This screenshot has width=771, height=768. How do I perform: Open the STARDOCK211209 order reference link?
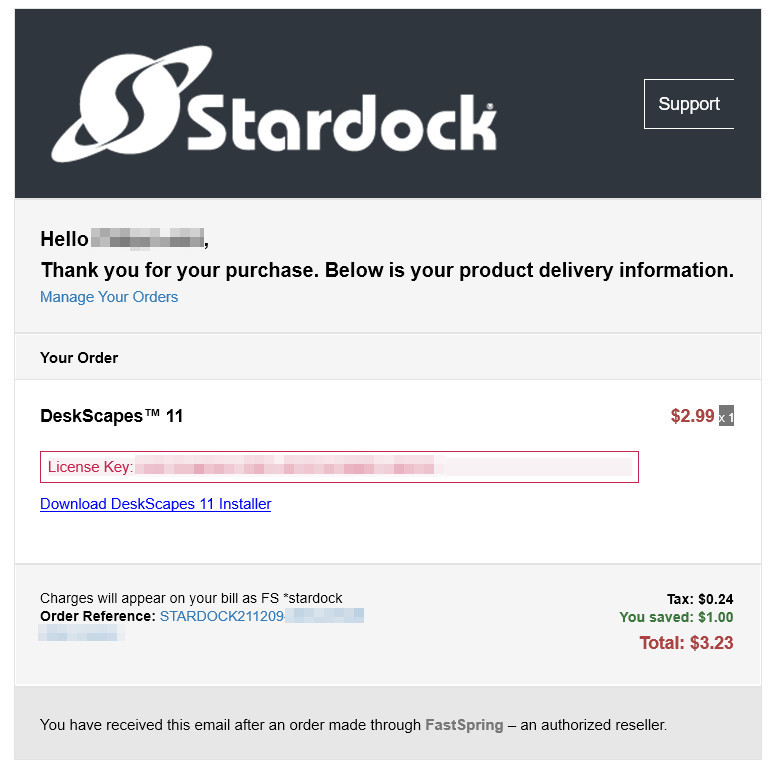[222, 616]
